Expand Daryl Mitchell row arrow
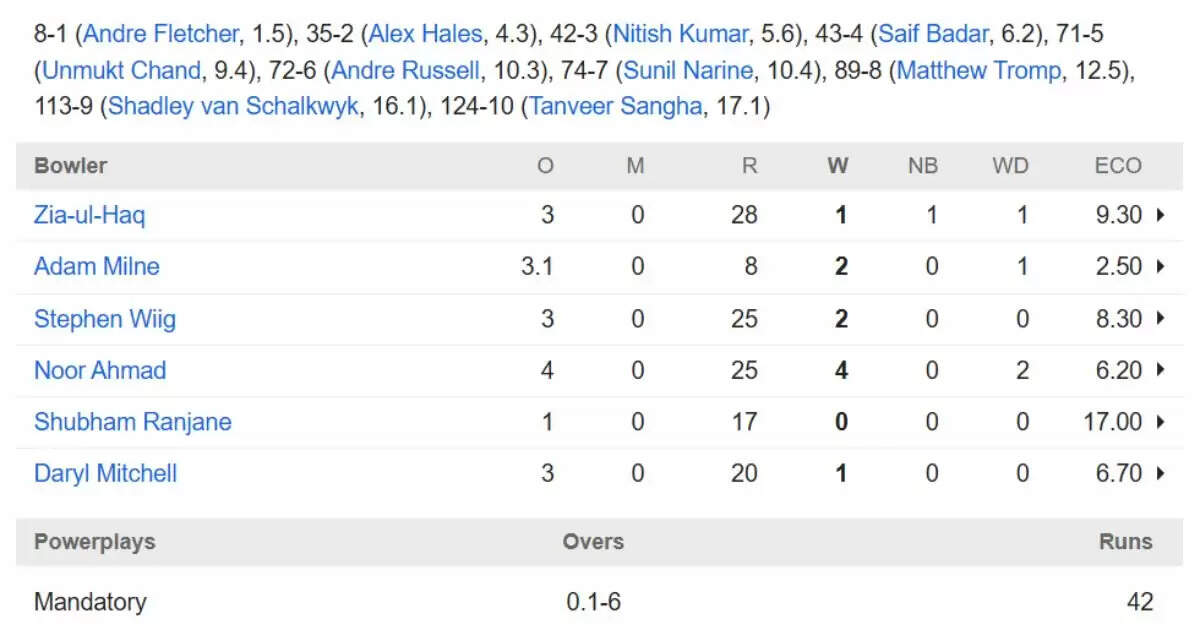The width and height of the screenshot is (1200, 630). (1161, 474)
